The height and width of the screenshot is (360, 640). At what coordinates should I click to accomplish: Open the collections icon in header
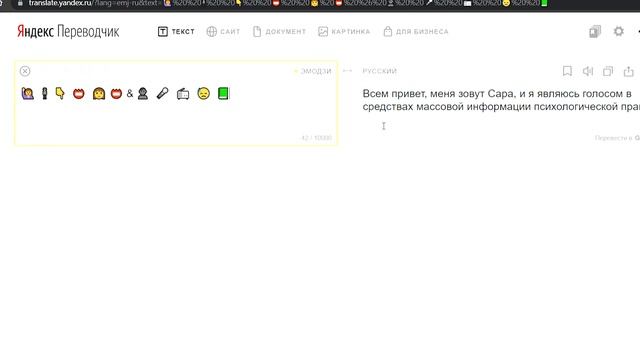click(x=595, y=31)
